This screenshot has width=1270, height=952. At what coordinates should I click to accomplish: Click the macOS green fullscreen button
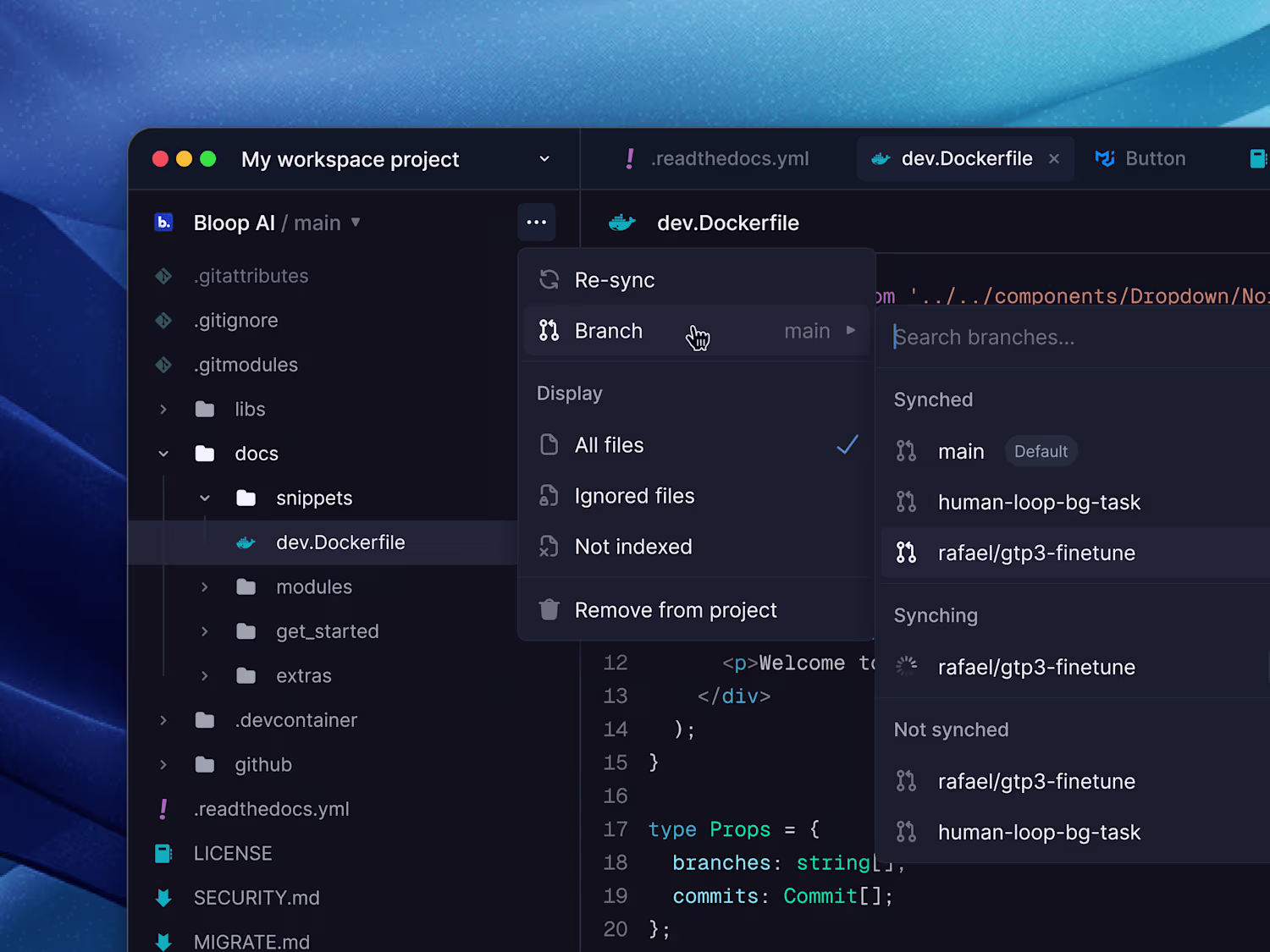click(208, 159)
